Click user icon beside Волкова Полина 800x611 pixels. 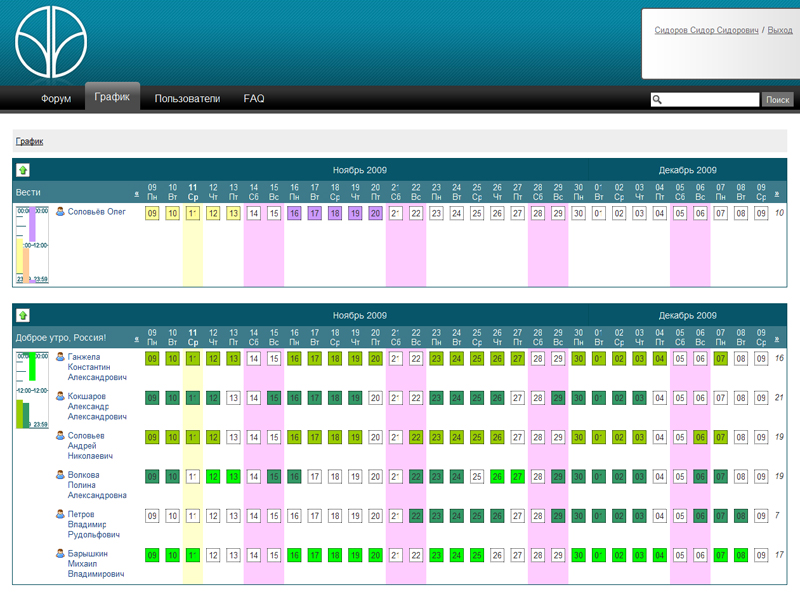tap(60, 476)
